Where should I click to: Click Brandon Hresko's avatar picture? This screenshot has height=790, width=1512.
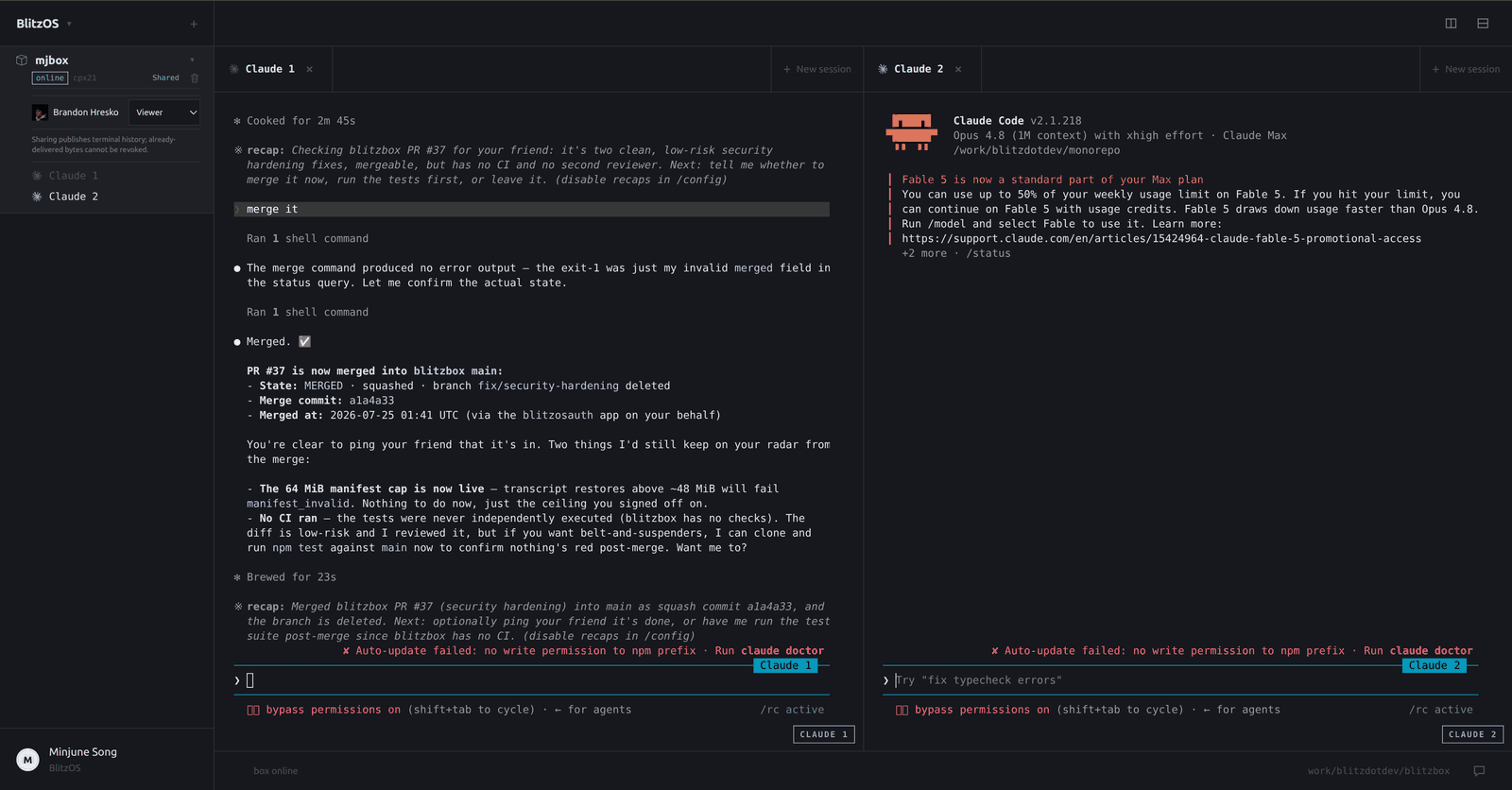(40, 112)
